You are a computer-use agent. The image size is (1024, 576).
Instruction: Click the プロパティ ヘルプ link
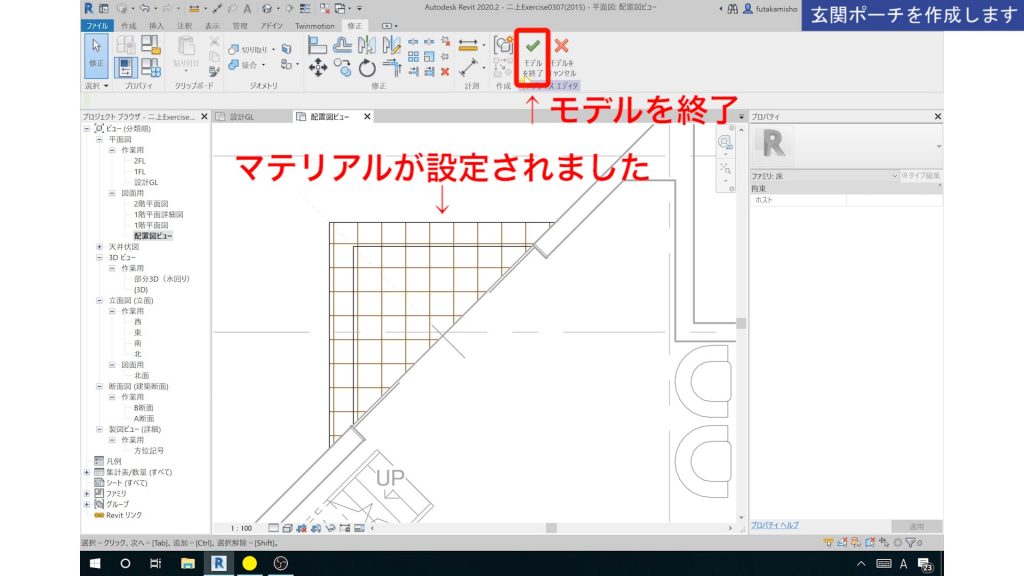click(x=776, y=523)
